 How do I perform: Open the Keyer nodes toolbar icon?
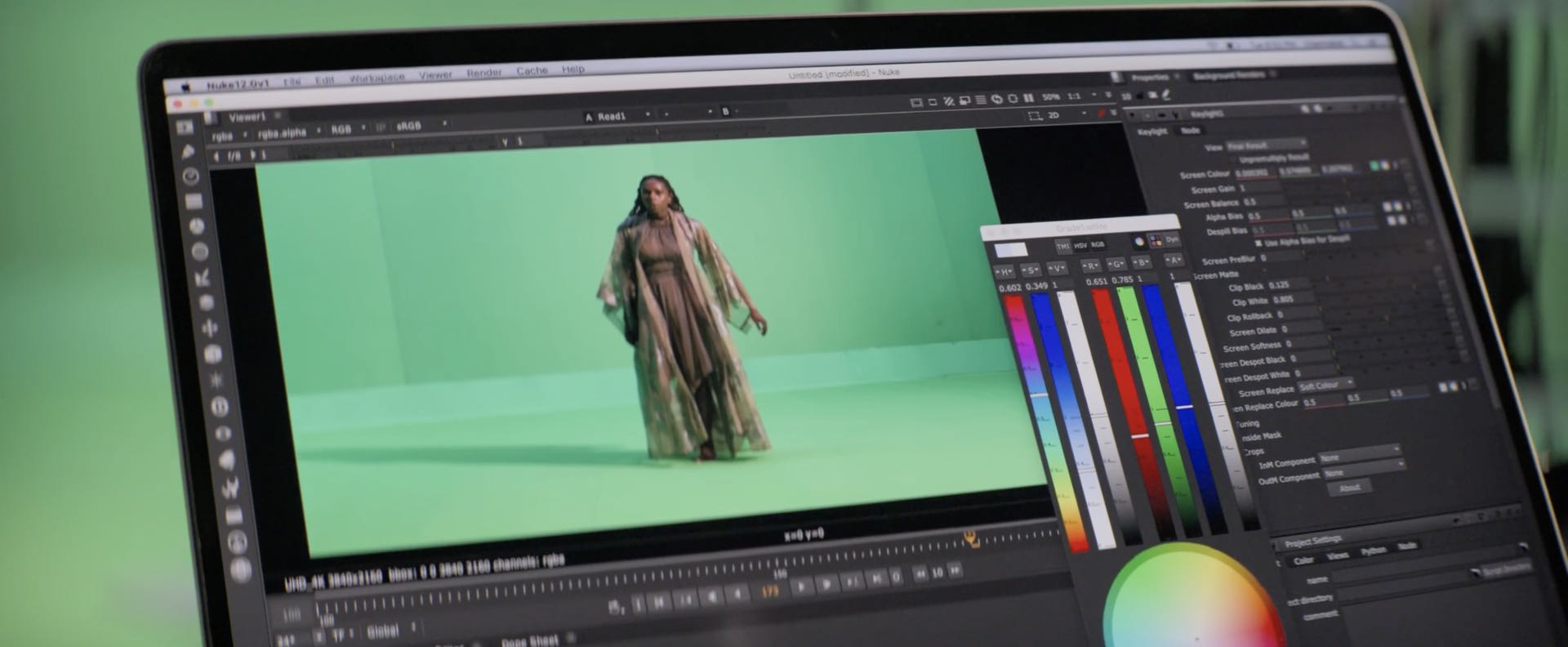(x=203, y=278)
